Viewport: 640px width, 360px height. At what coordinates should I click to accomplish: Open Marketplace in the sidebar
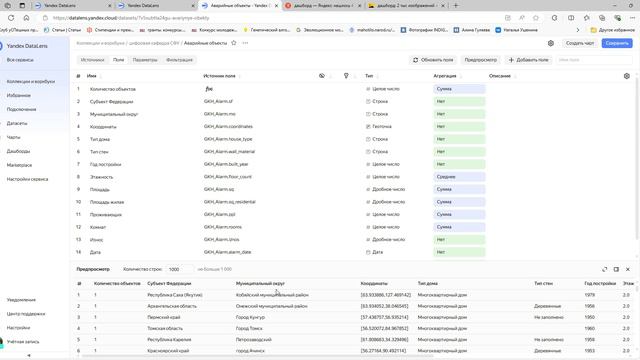[x=19, y=165]
